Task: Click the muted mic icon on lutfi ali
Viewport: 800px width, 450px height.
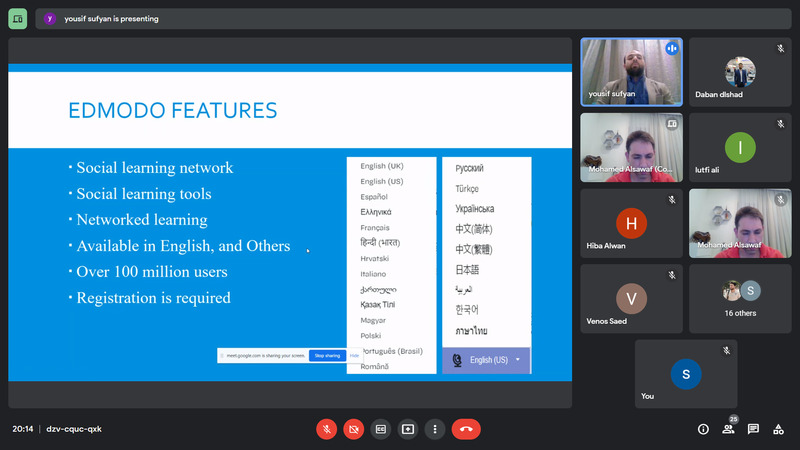Action: (780, 124)
